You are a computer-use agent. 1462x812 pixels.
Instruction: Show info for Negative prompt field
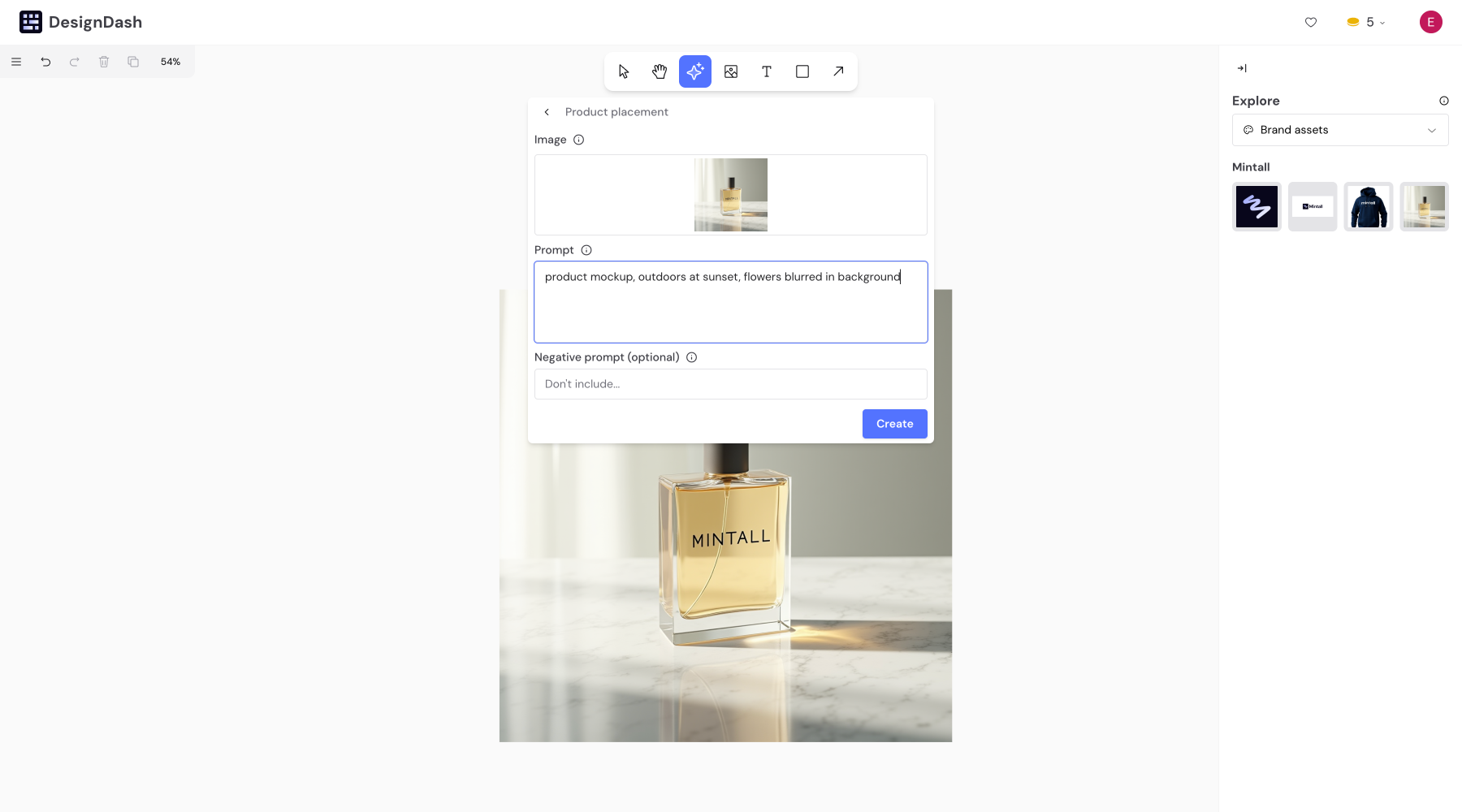coord(692,357)
